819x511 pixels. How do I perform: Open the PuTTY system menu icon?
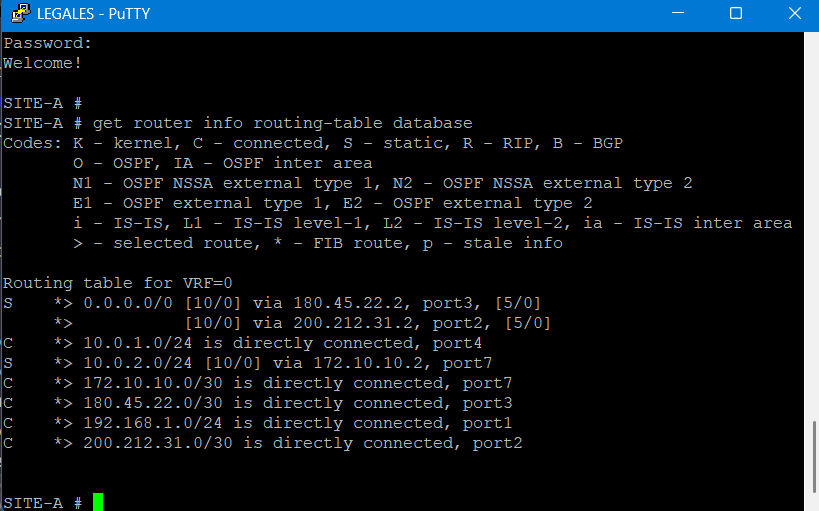click(x=17, y=14)
